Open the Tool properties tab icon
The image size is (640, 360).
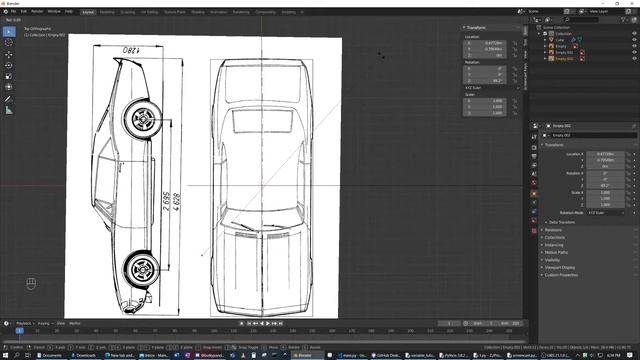[x=534, y=137]
